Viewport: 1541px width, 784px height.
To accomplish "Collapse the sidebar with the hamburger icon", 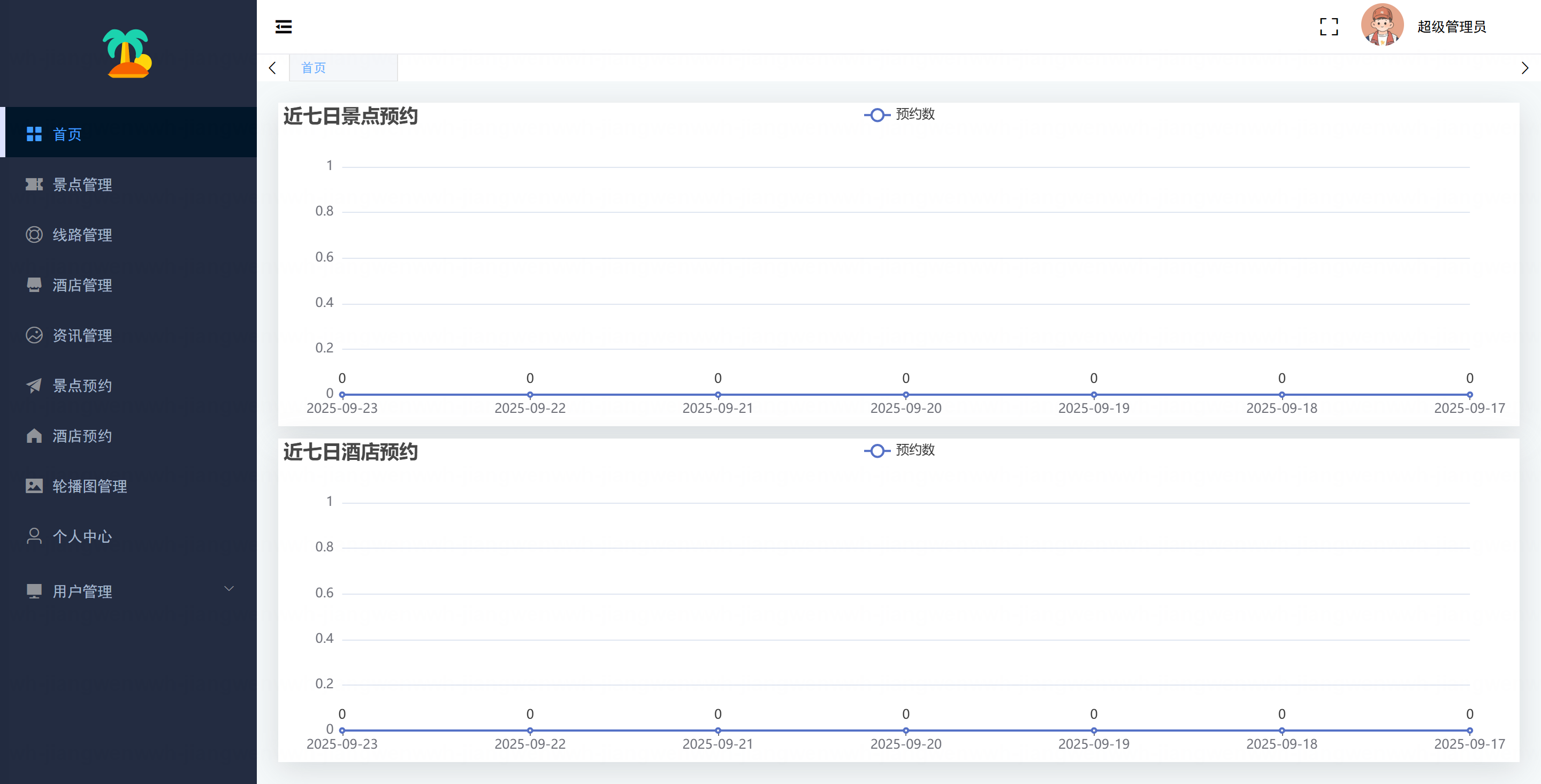I will click(283, 26).
